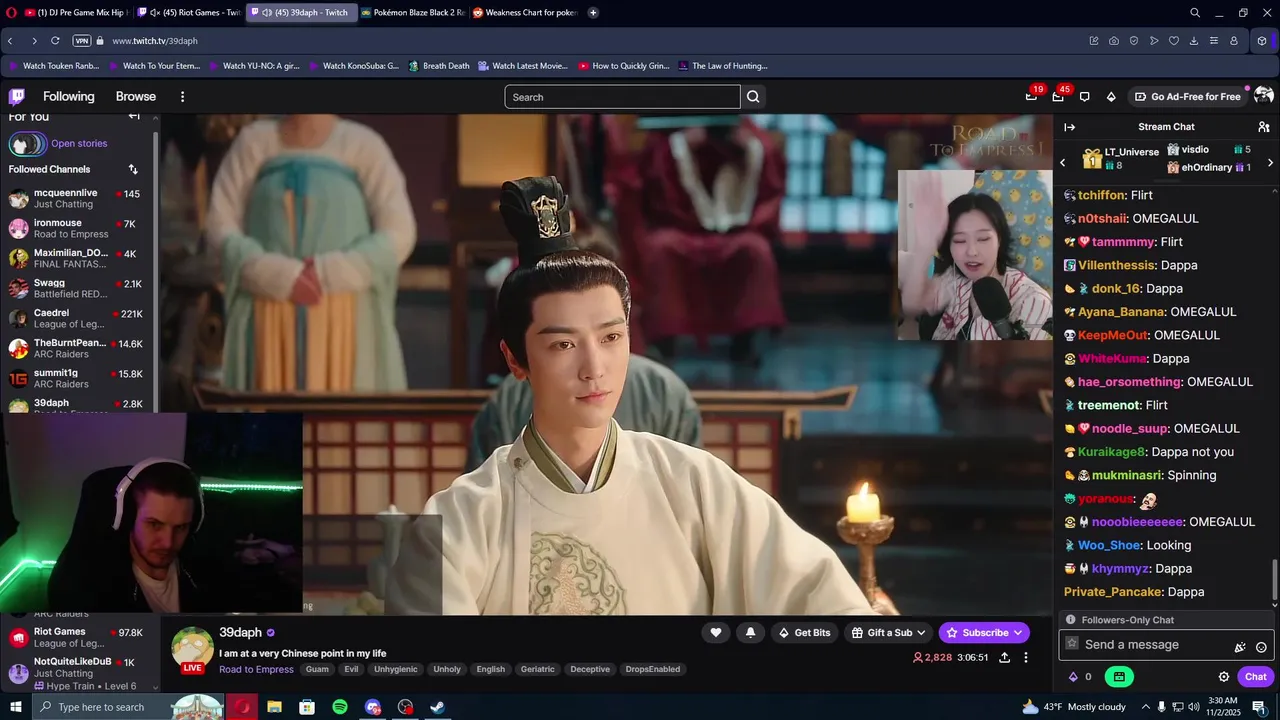
Task: Click the DropsEnabled tag
Action: click(652, 669)
